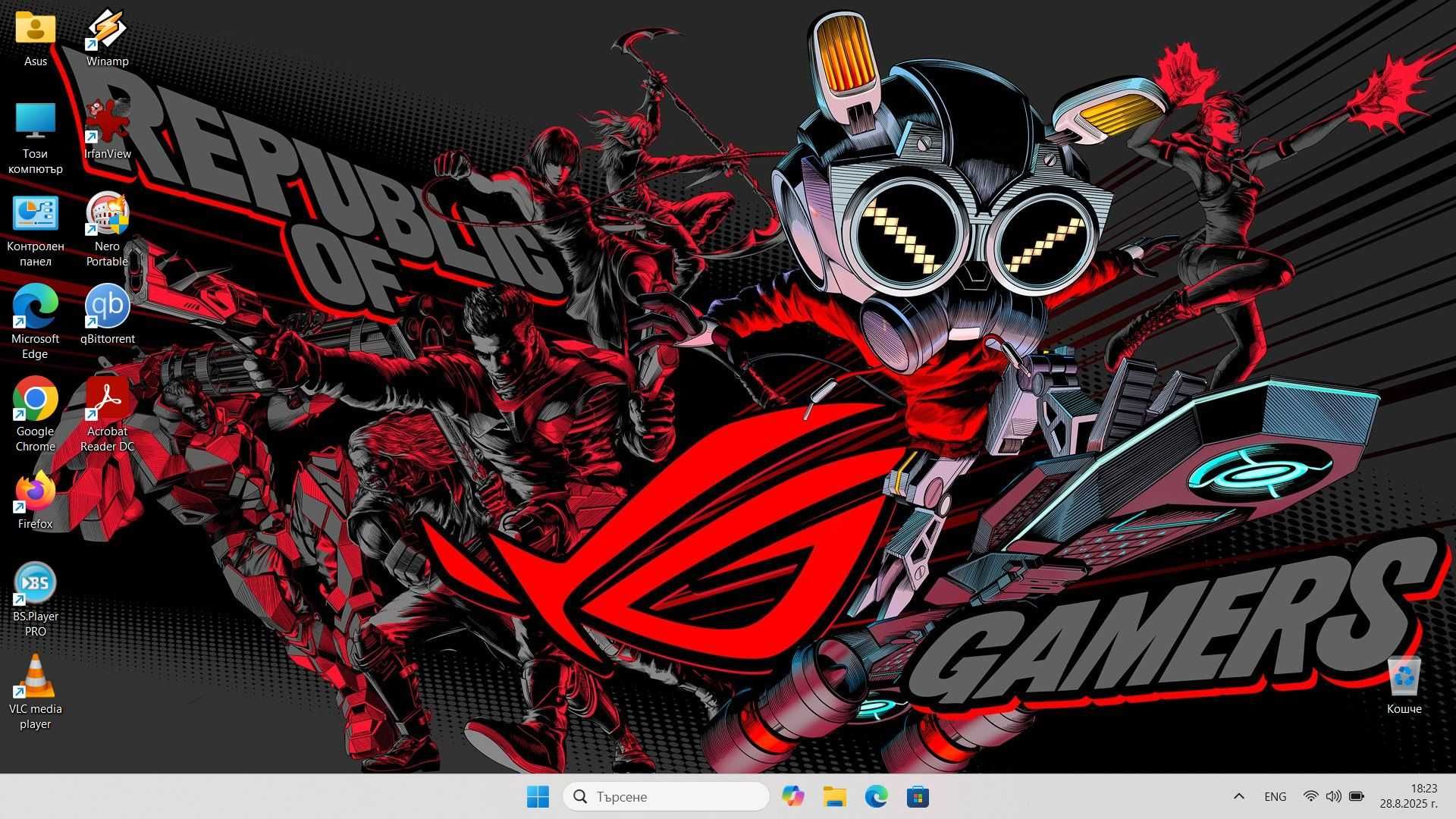Select the Winamp desktop shortcut
Image resolution: width=1456 pixels, height=819 pixels.
[x=107, y=38]
